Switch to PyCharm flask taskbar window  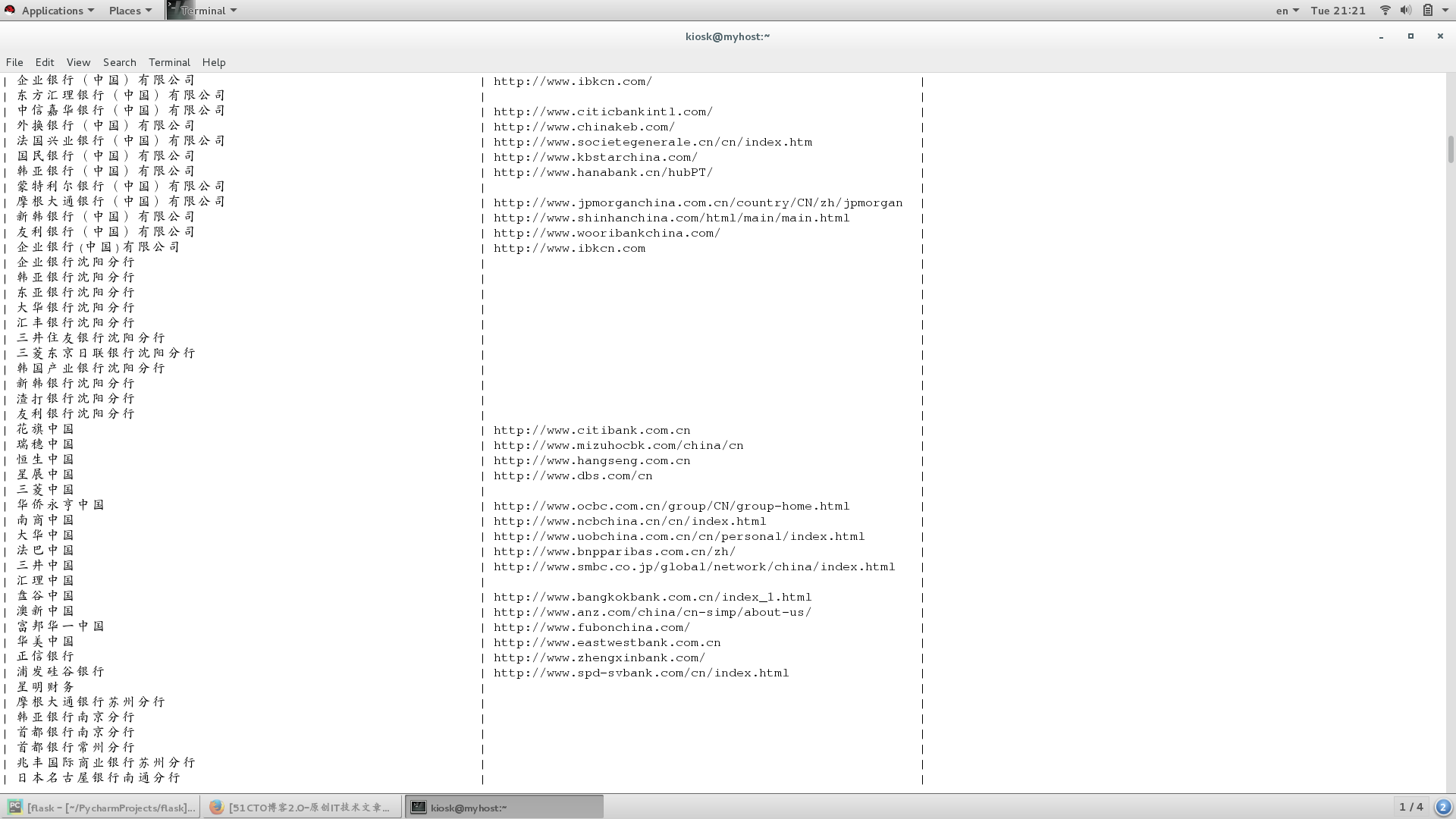pos(102,808)
